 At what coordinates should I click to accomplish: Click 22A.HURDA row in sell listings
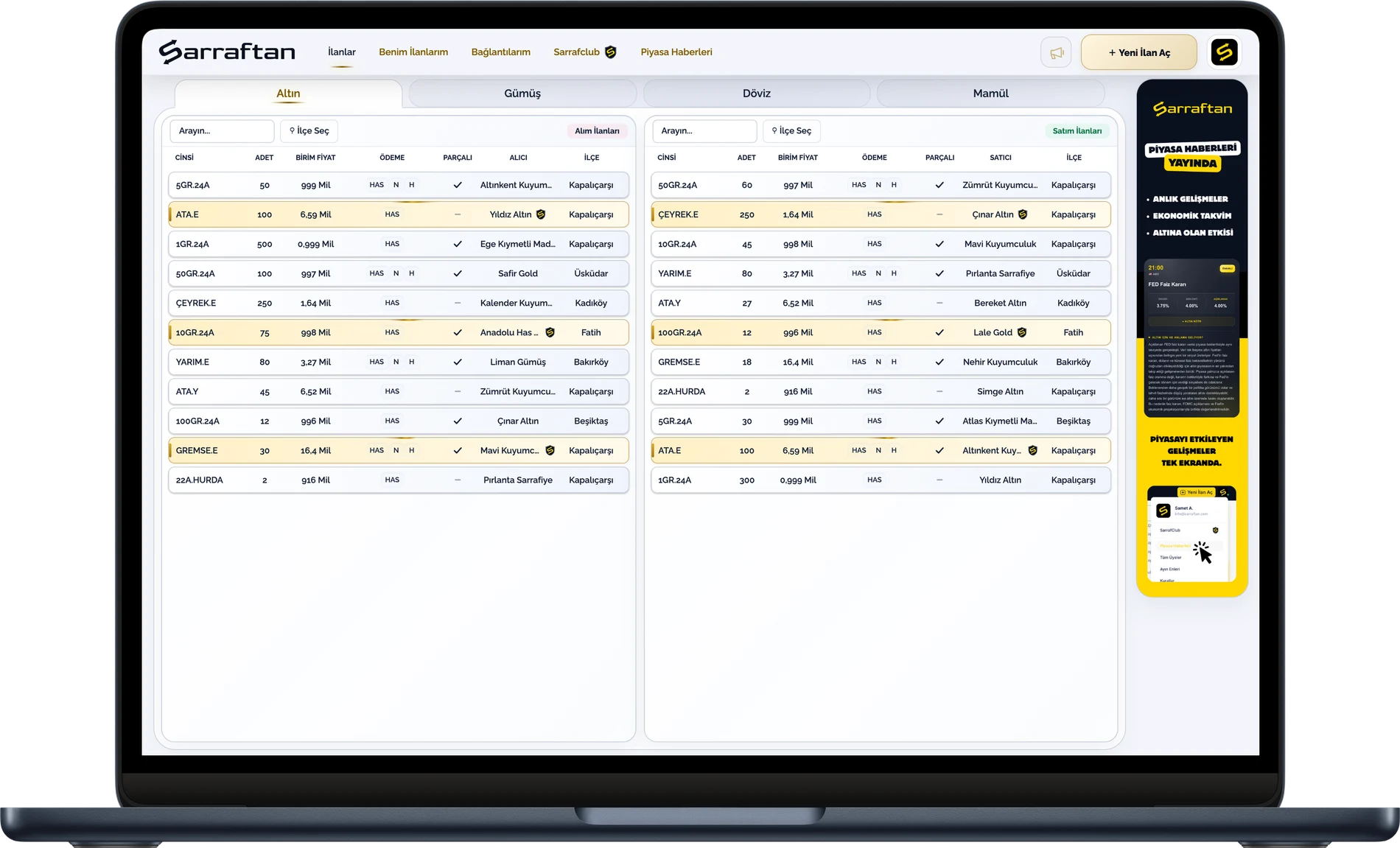(x=881, y=391)
